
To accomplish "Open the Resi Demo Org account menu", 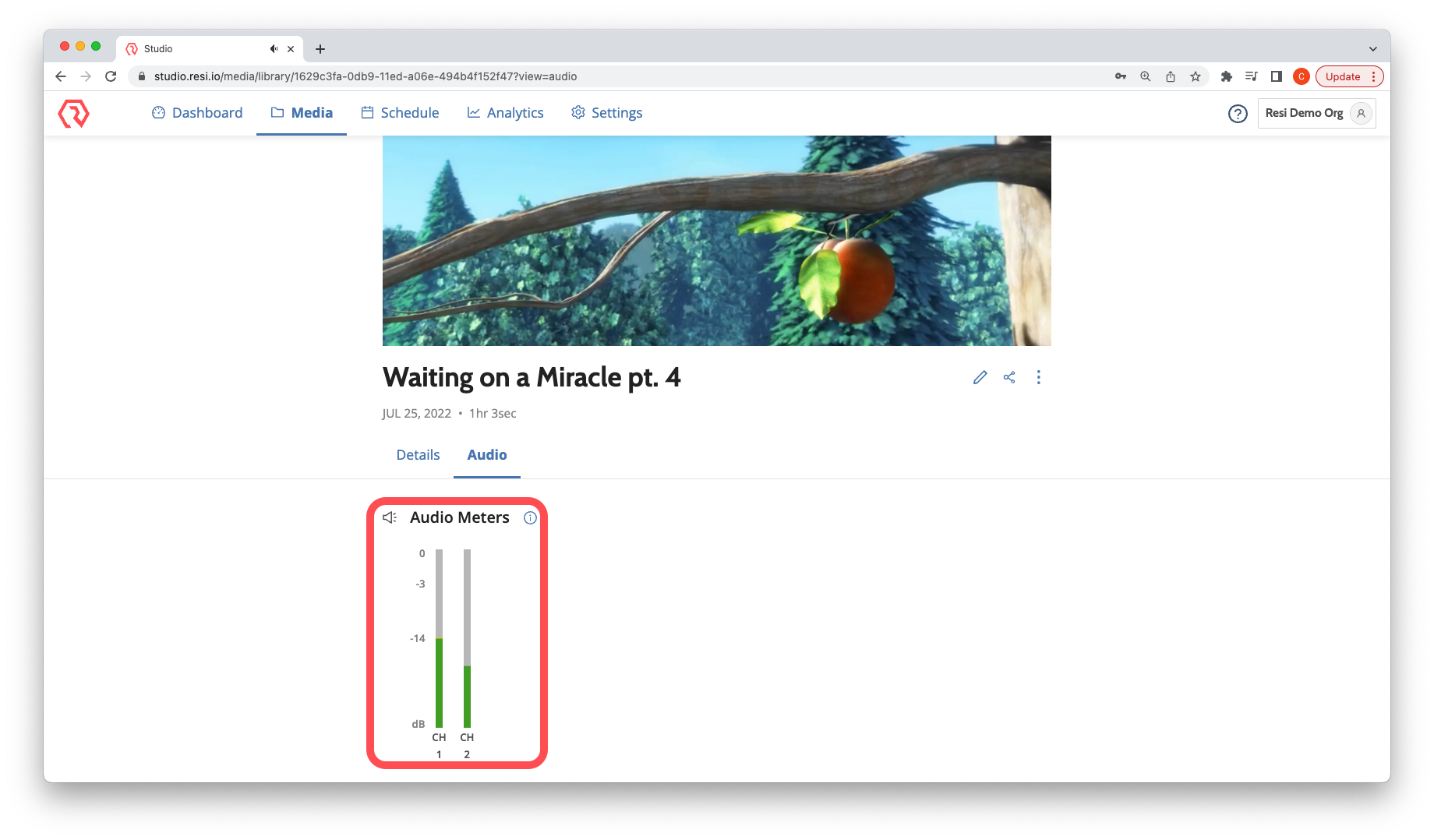I will tap(1316, 114).
